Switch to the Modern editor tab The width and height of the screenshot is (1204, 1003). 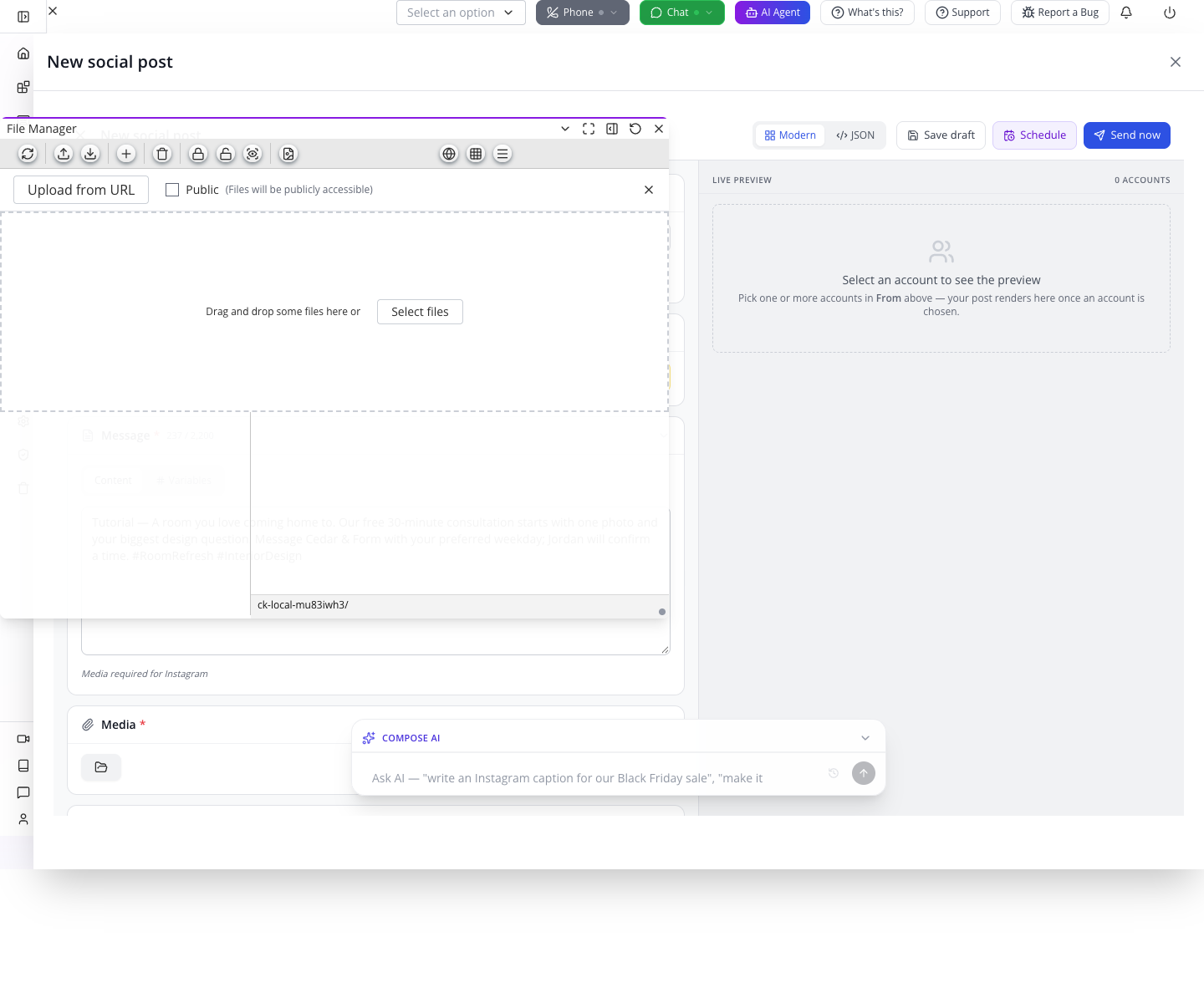(790, 135)
